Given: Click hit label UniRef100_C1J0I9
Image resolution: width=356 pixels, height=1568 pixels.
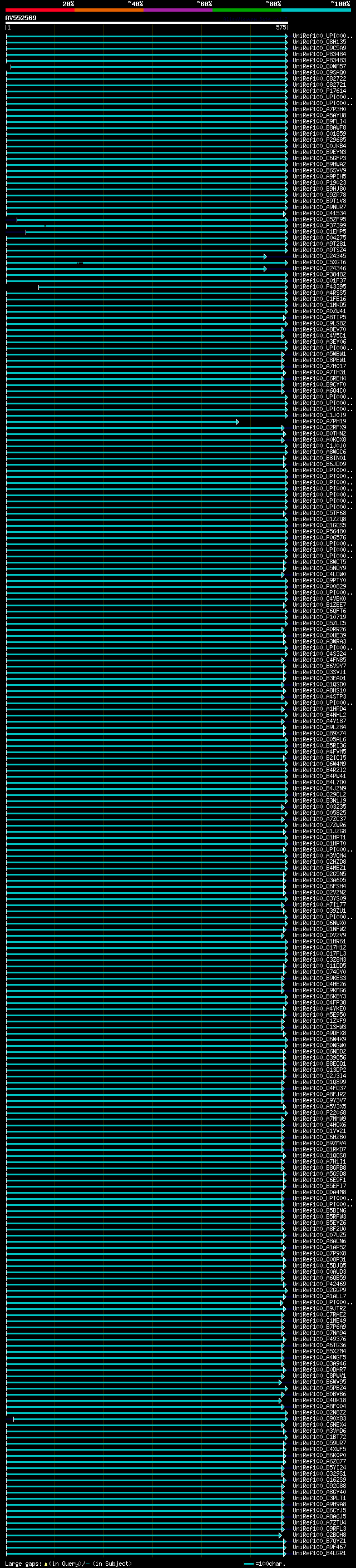Looking at the screenshot, I should pos(319,416).
